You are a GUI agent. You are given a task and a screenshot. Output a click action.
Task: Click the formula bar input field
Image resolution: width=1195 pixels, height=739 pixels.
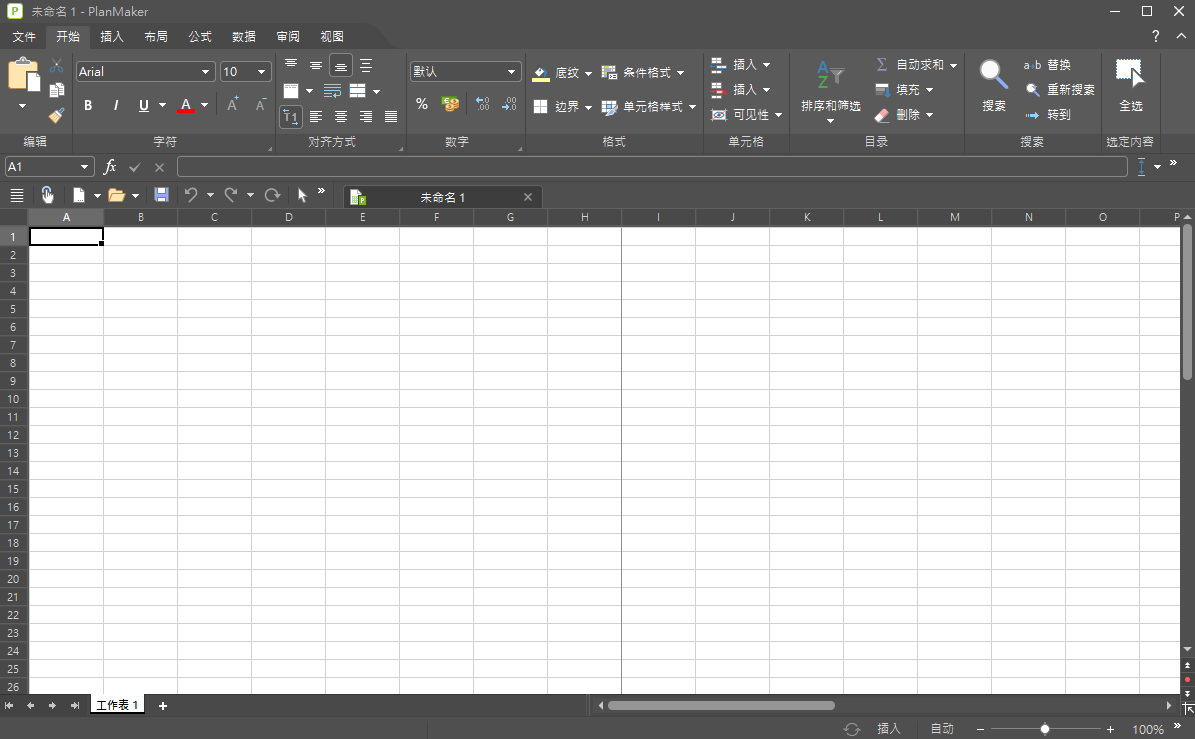650,167
